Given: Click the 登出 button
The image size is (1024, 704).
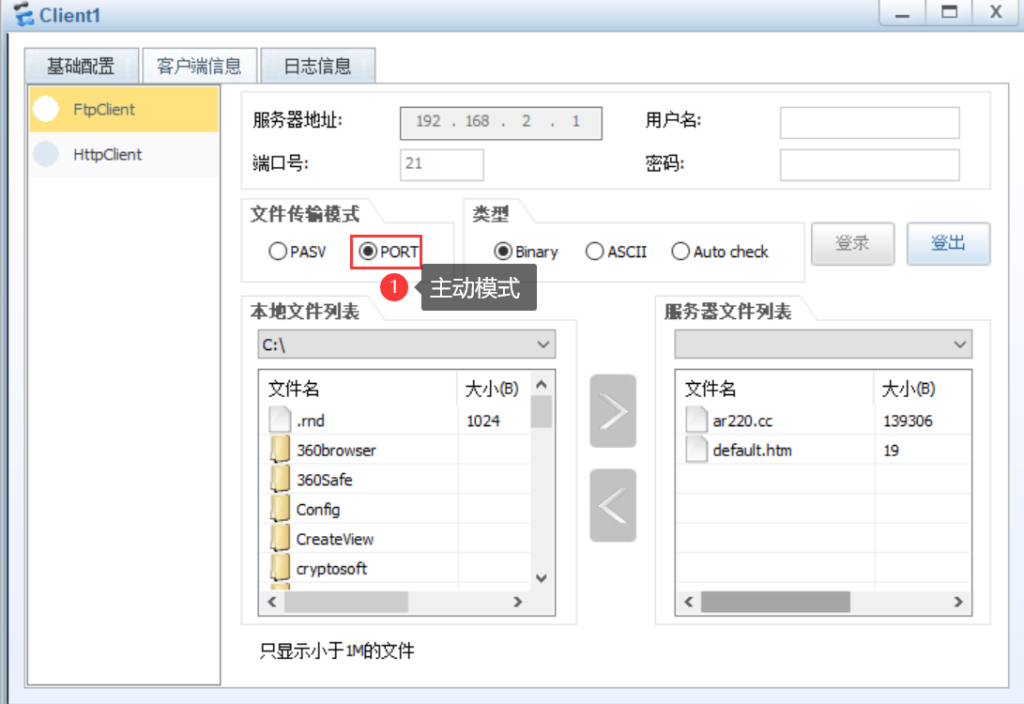Looking at the screenshot, I should coord(948,244).
